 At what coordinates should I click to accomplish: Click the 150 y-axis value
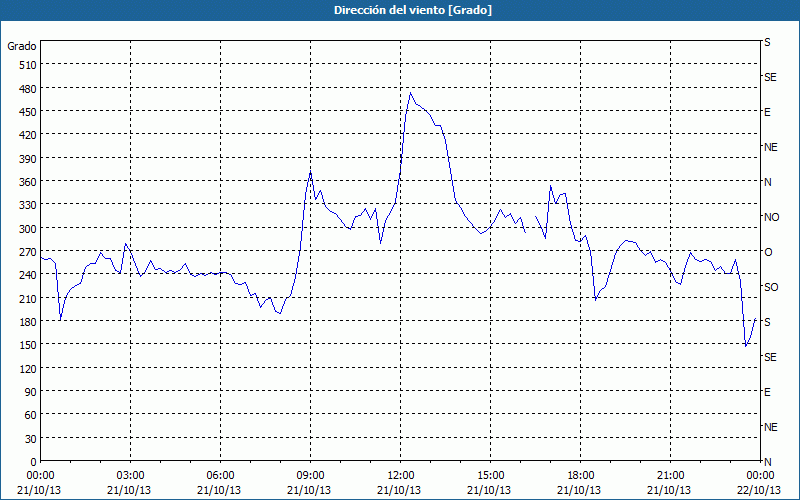pyautogui.click(x=28, y=345)
